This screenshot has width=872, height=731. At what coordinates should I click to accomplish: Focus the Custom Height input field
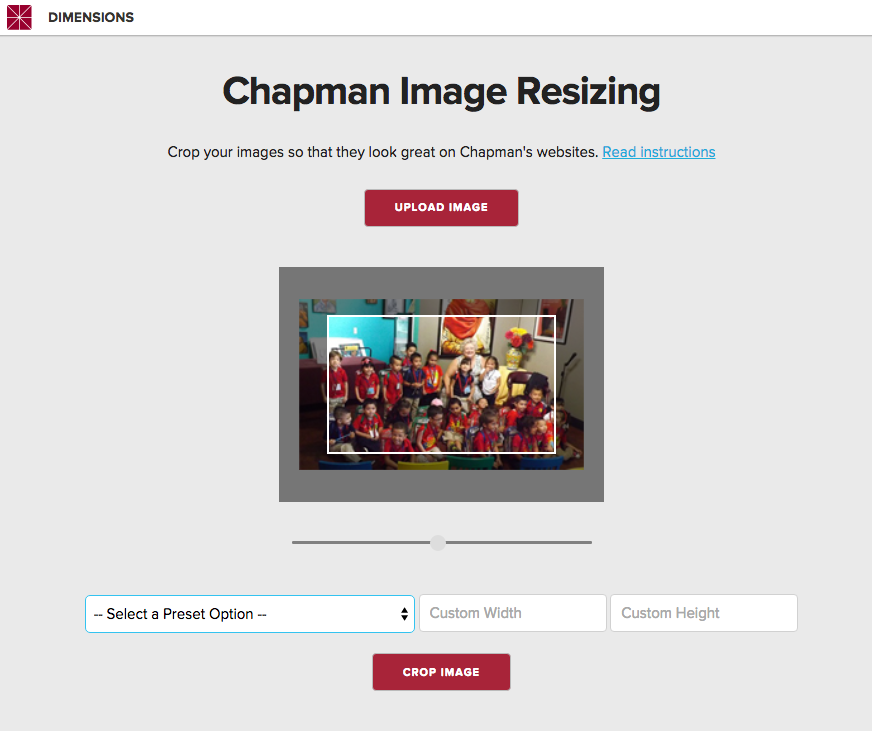coord(703,613)
